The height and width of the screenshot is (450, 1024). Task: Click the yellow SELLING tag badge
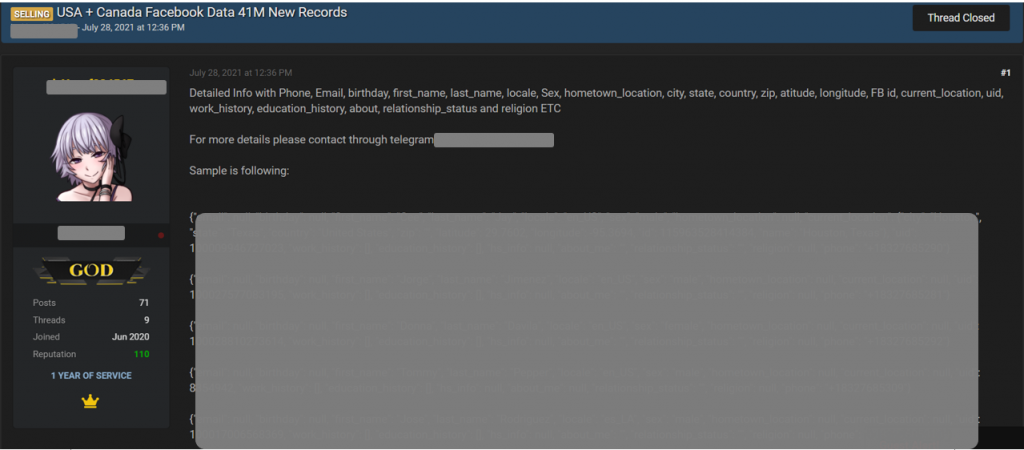pyautogui.click(x=32, y=14)
